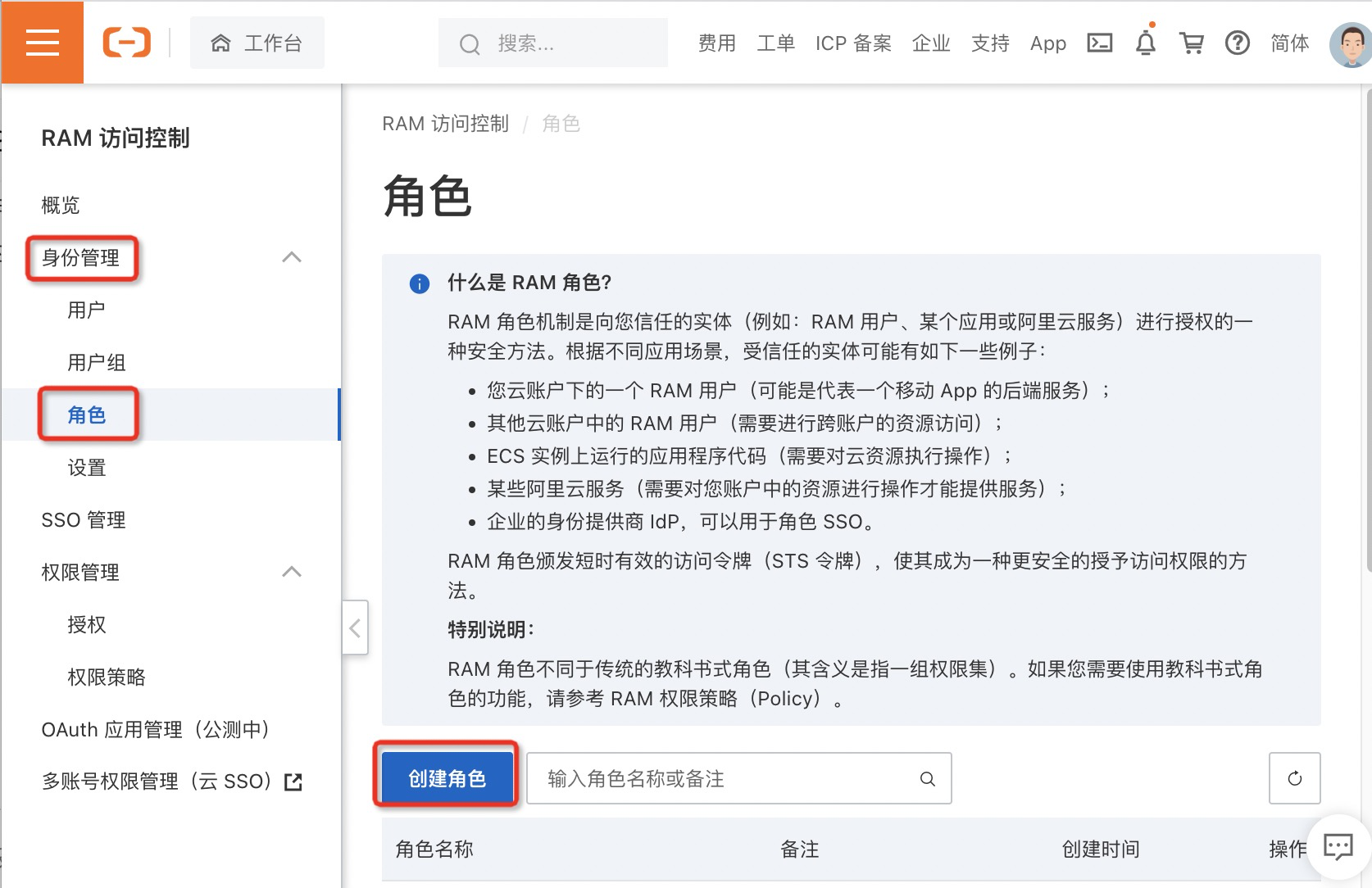1372x888 pixels.
Task: Open the help question mark icon
Action: pyautogui.click(x=1238, y=43)
